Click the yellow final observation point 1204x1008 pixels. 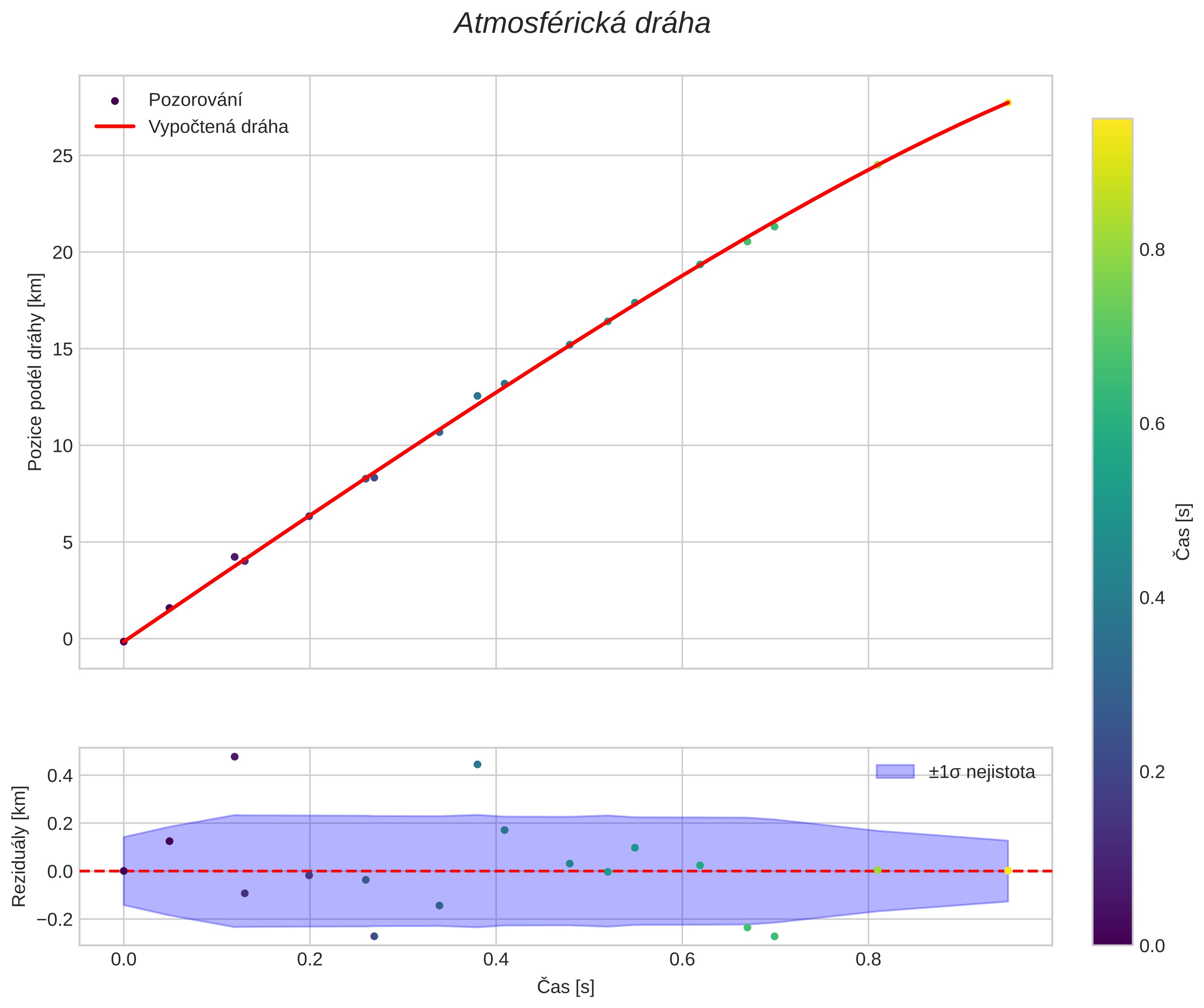pos(1008,102)
